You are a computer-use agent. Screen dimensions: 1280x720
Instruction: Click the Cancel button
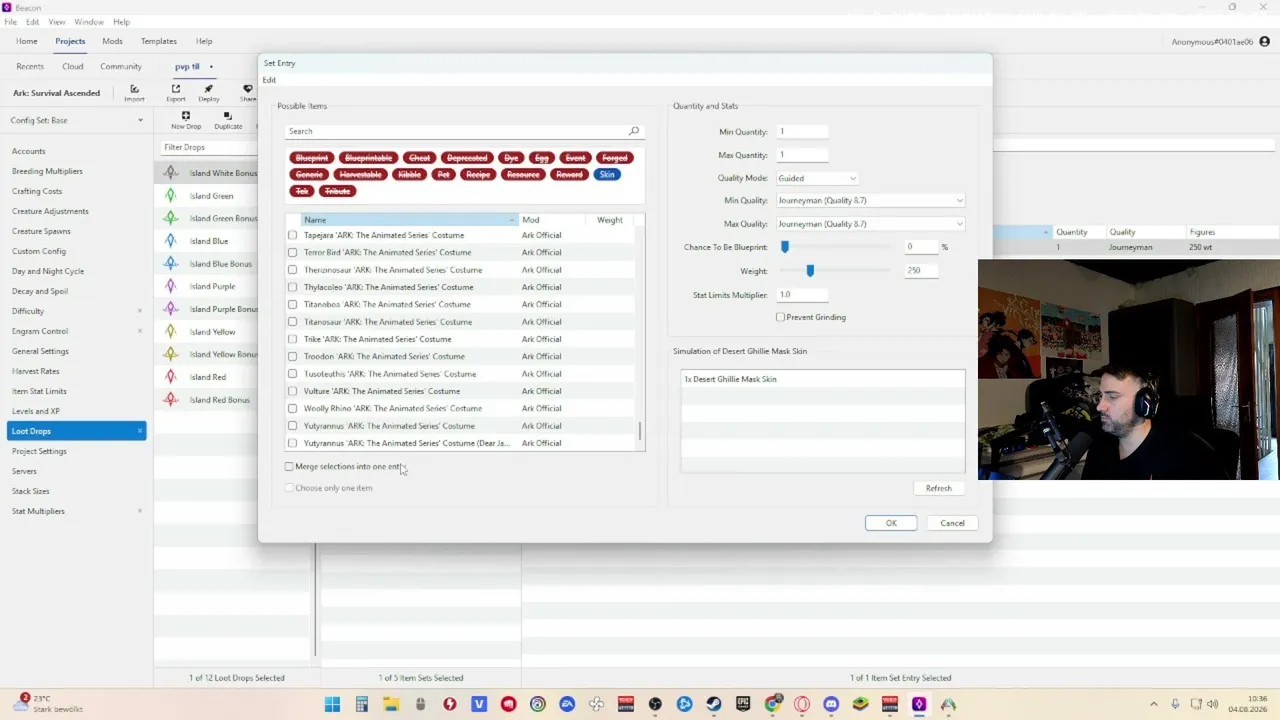tap(952, 523)
